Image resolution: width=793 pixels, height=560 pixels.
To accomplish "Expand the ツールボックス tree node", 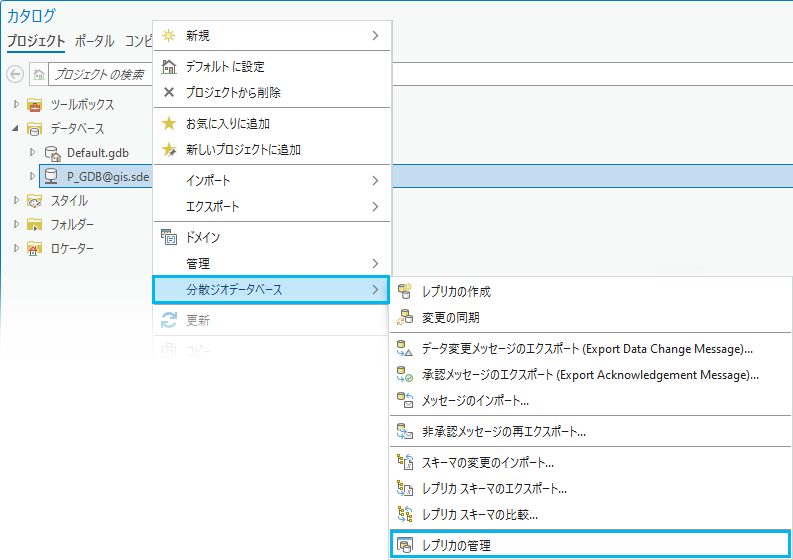I will (x=16, y=104).
